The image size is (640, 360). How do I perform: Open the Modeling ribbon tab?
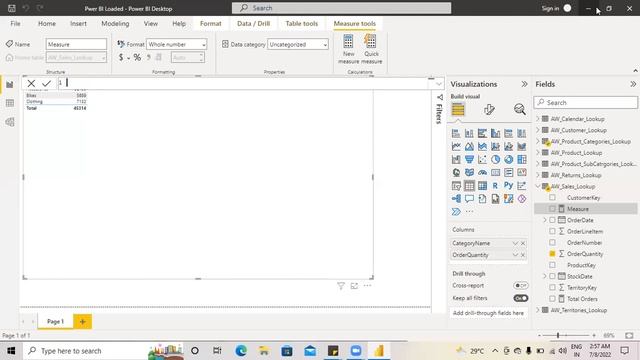click(115, 24)
